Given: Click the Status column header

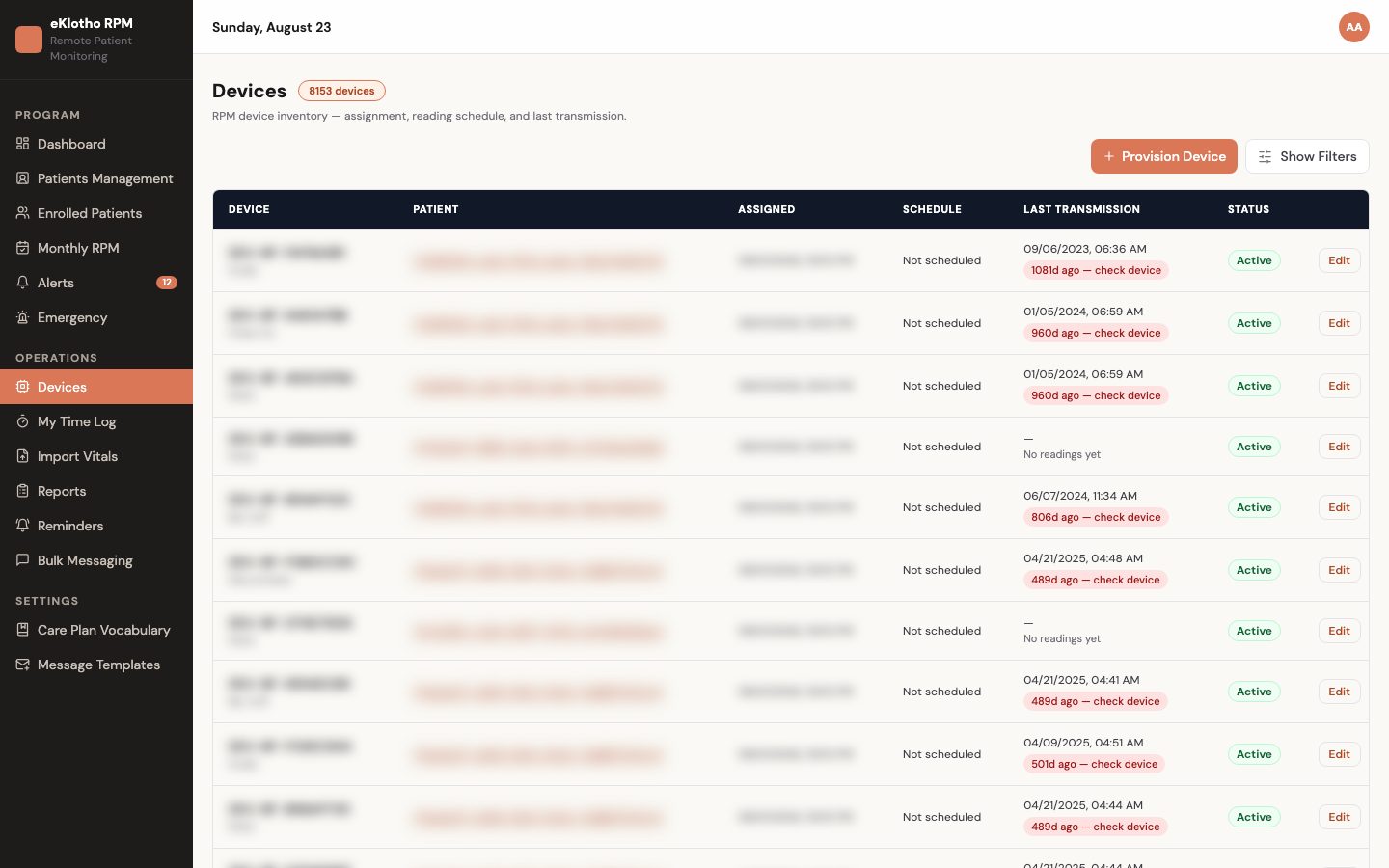Looking at the screenshot, I should pos(1248,209).
